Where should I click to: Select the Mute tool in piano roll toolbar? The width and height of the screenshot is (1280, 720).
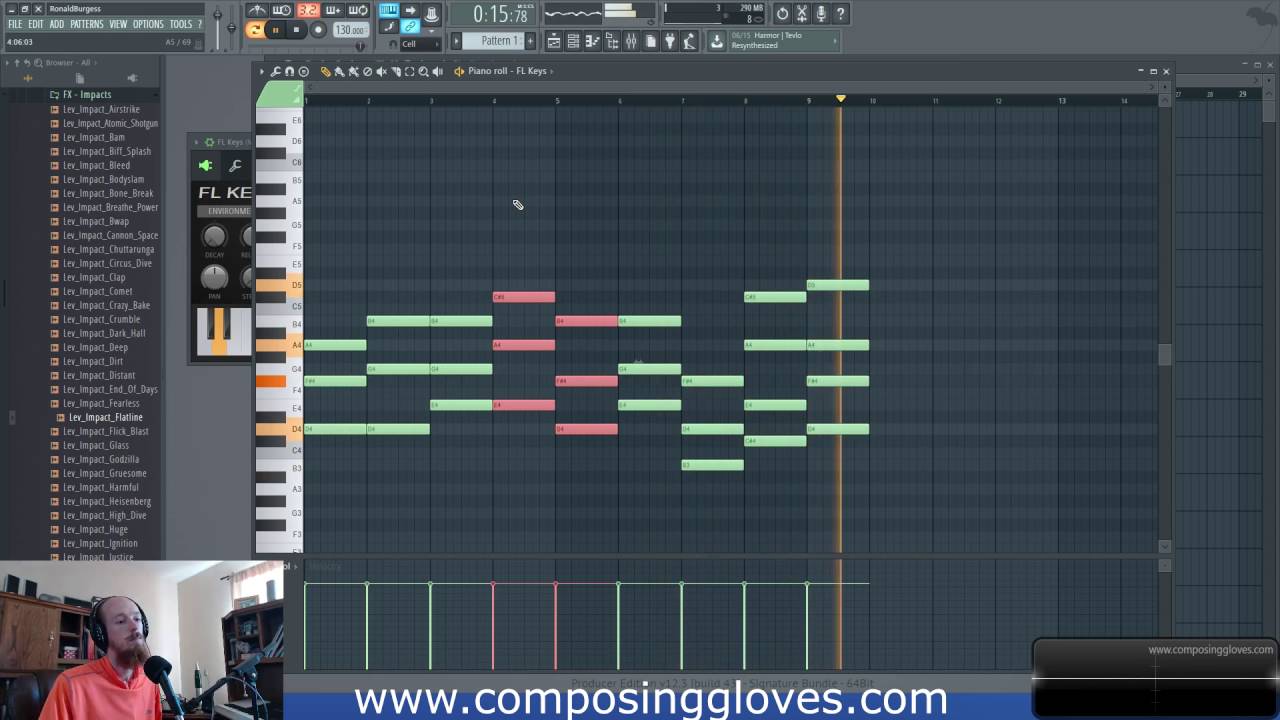point(381,71)
